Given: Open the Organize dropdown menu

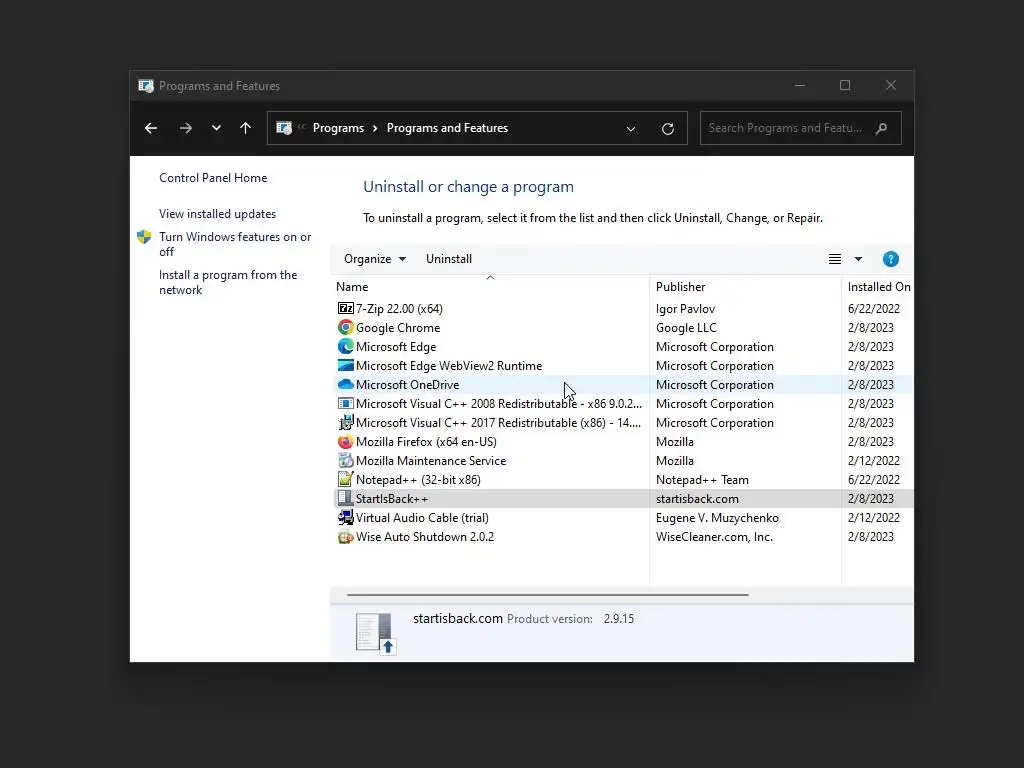Looking at the screenshot, I should point(375,259).
